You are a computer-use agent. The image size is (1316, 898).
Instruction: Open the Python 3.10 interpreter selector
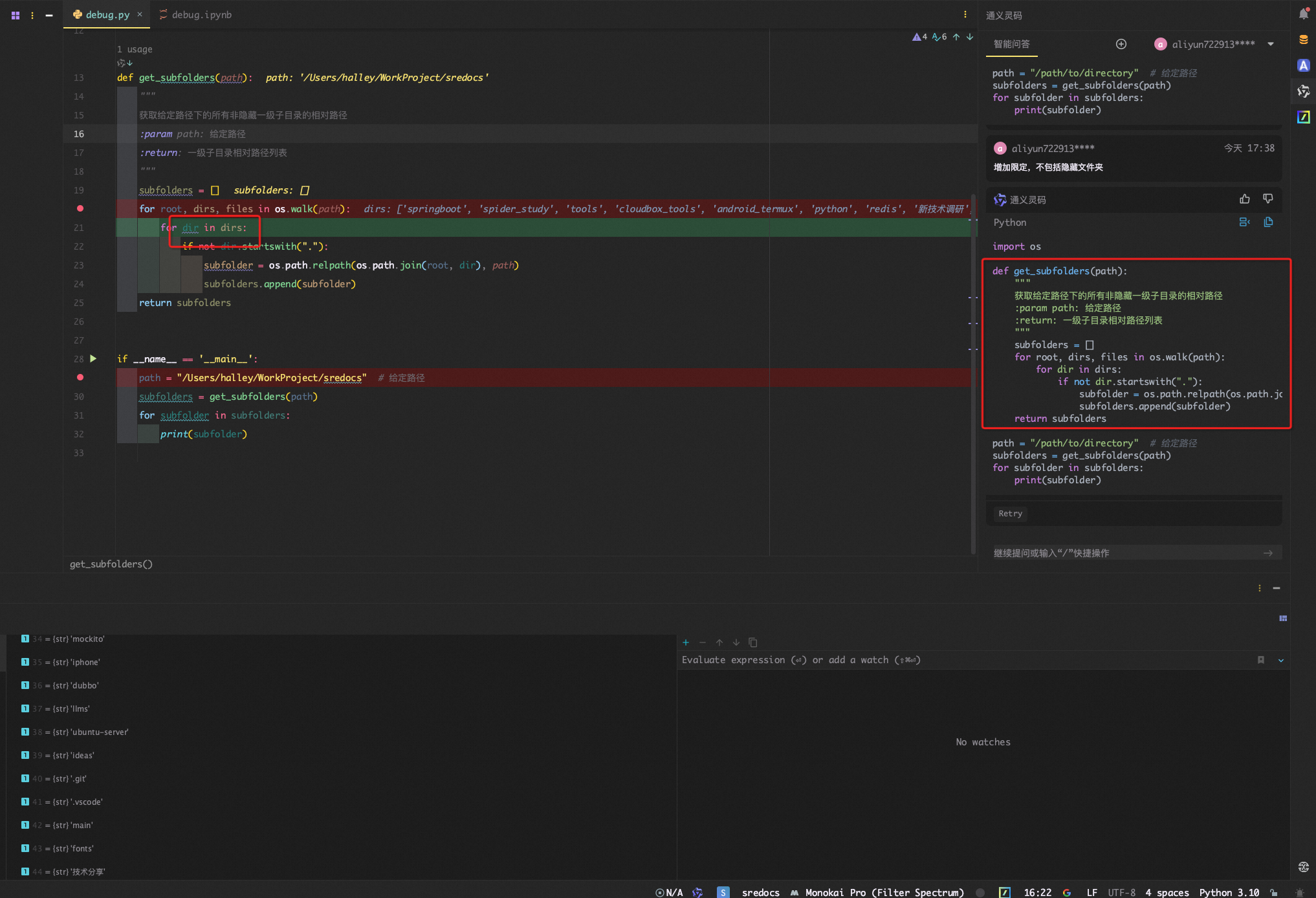1229,892
